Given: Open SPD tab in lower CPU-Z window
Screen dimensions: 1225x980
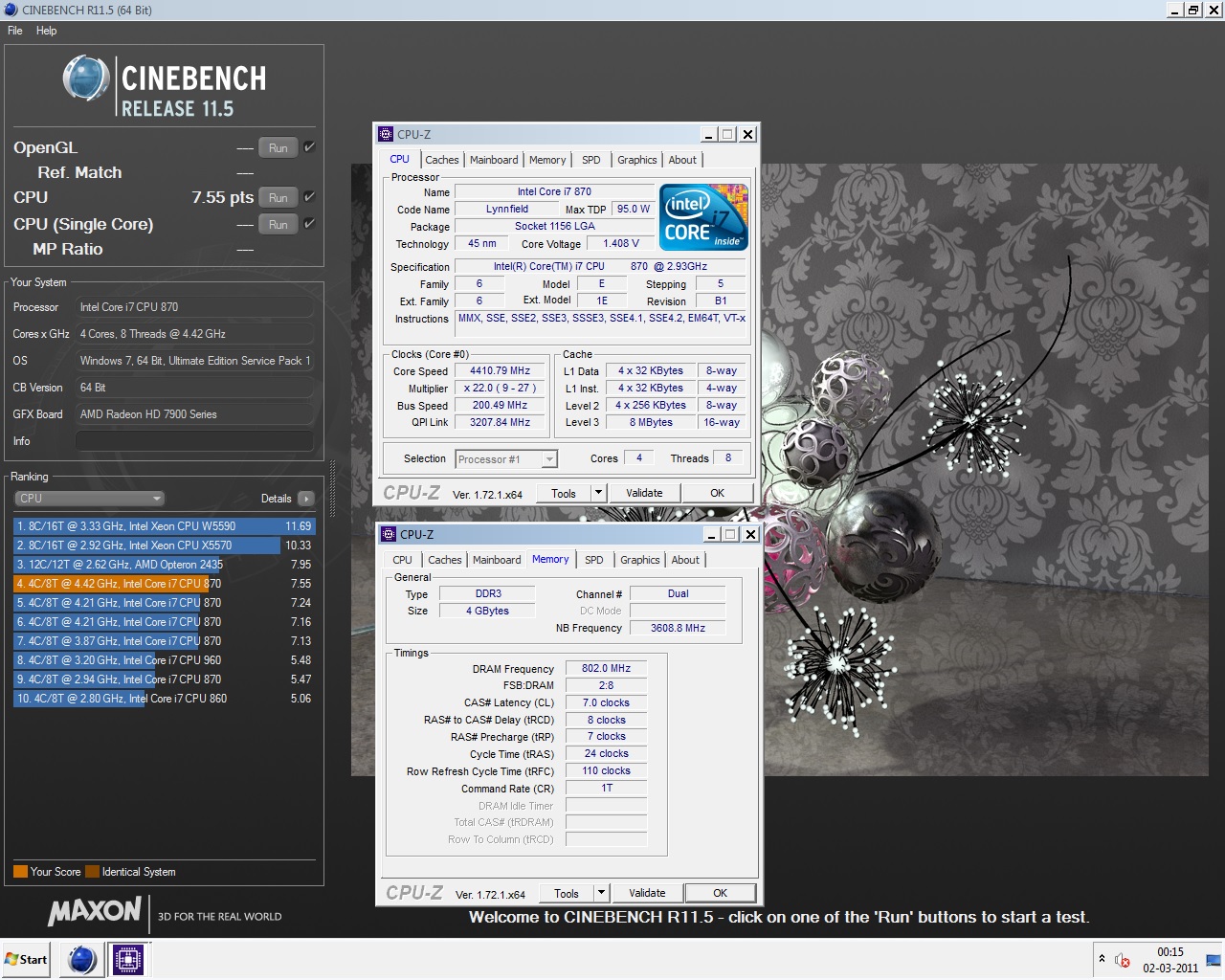Looking at the screenshot, I should (x=594, y=560).
